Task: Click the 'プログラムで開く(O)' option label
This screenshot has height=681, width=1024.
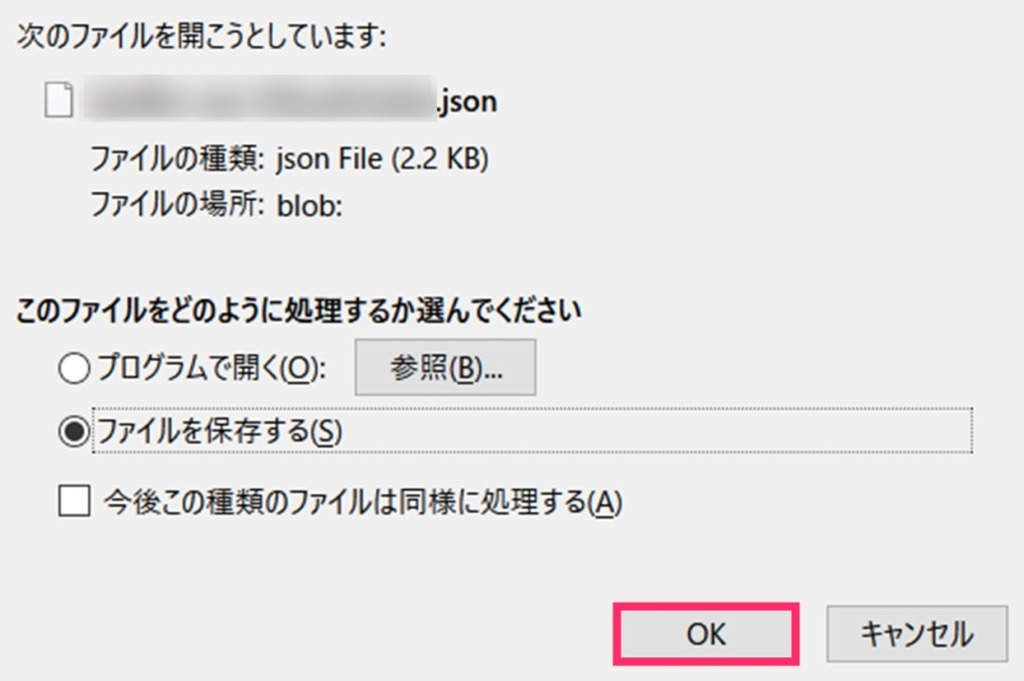Action: point(212,368)
